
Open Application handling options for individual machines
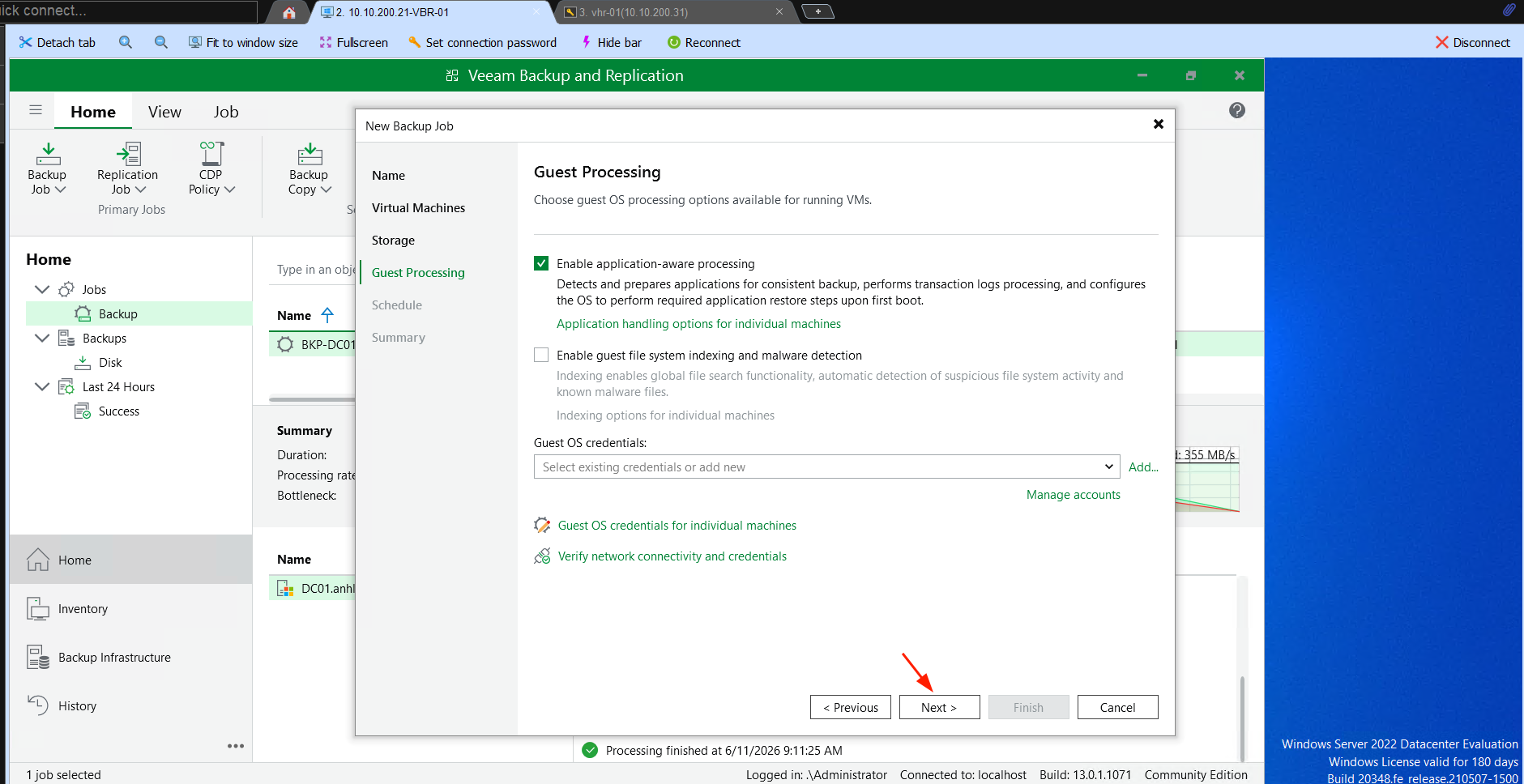[x=698, y=323]
